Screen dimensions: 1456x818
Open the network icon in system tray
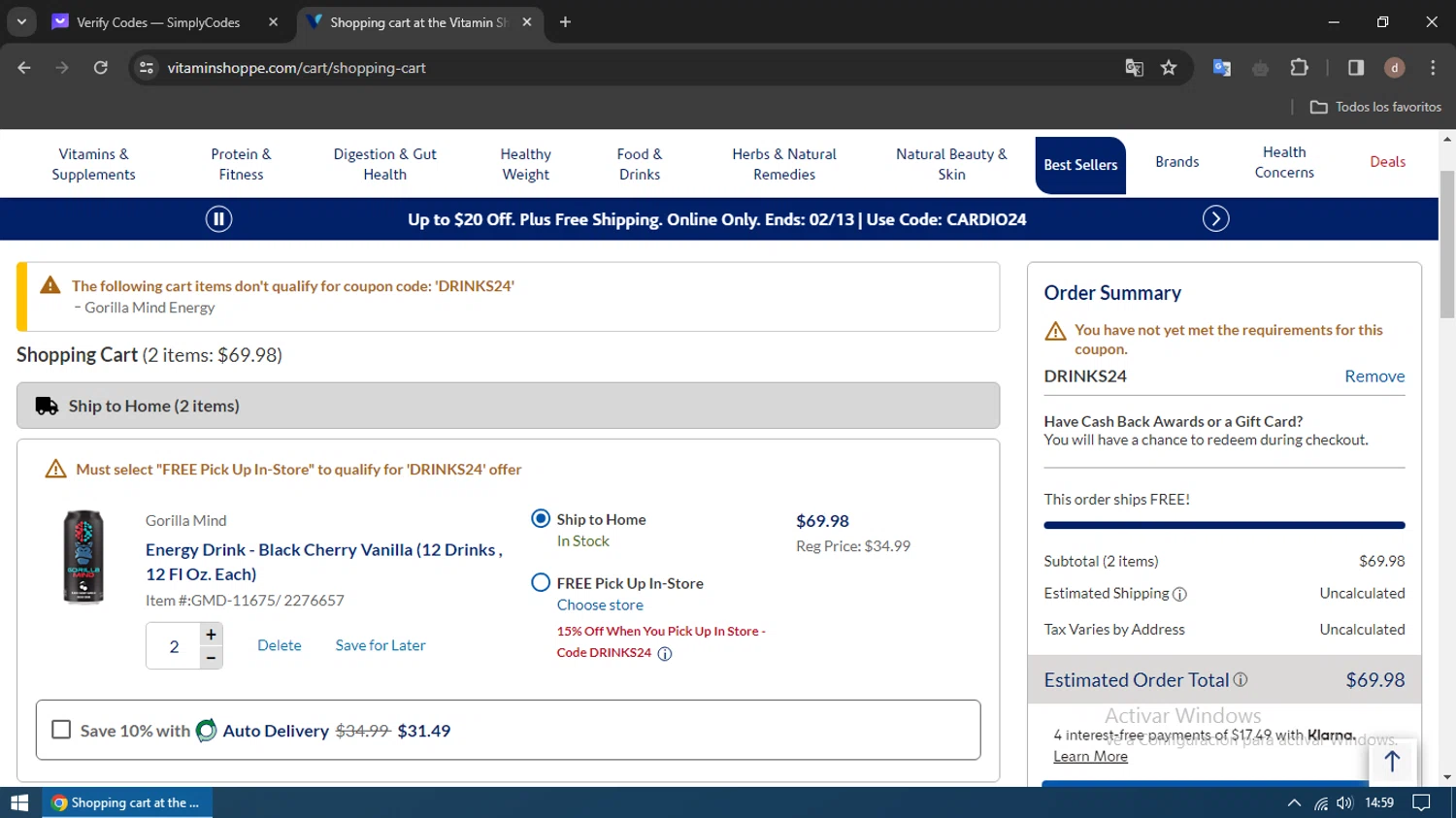[x=1321, y=802]
